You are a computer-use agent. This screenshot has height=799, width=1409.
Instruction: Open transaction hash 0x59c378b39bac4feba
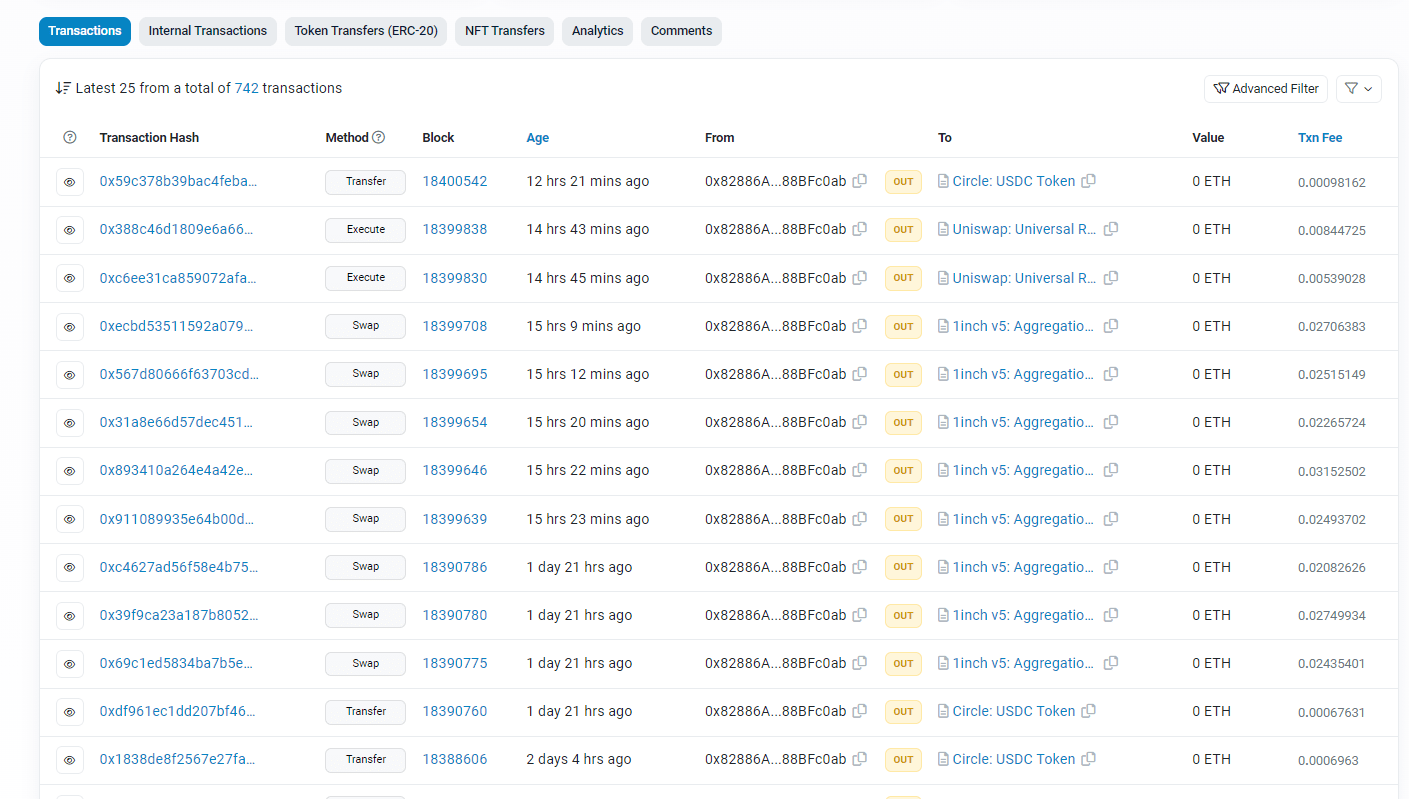pos(178,181)
